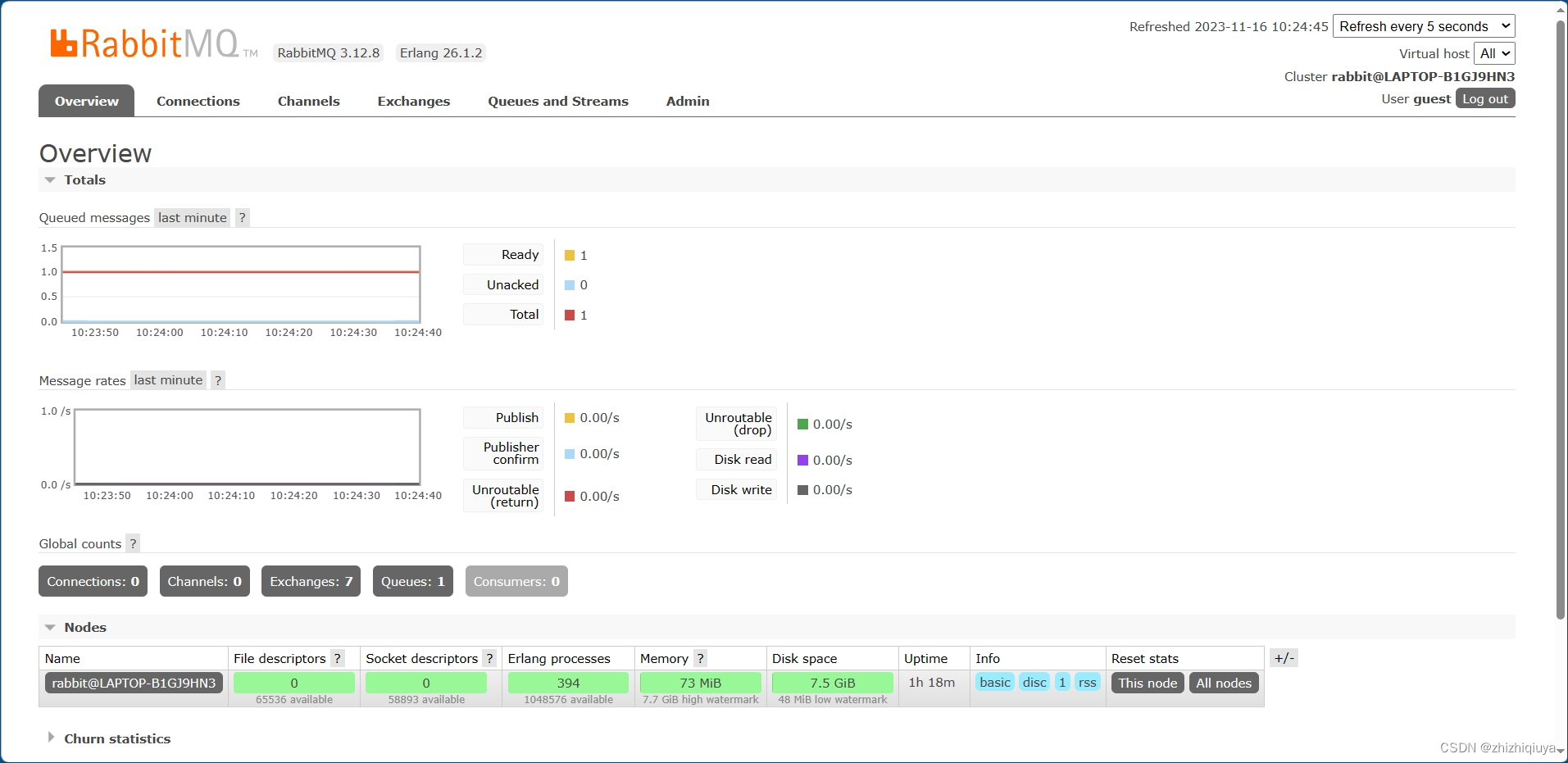This screenshot has height=763, width=1568.
Task: Click the '1' info tag
Action: [1062, 683]
